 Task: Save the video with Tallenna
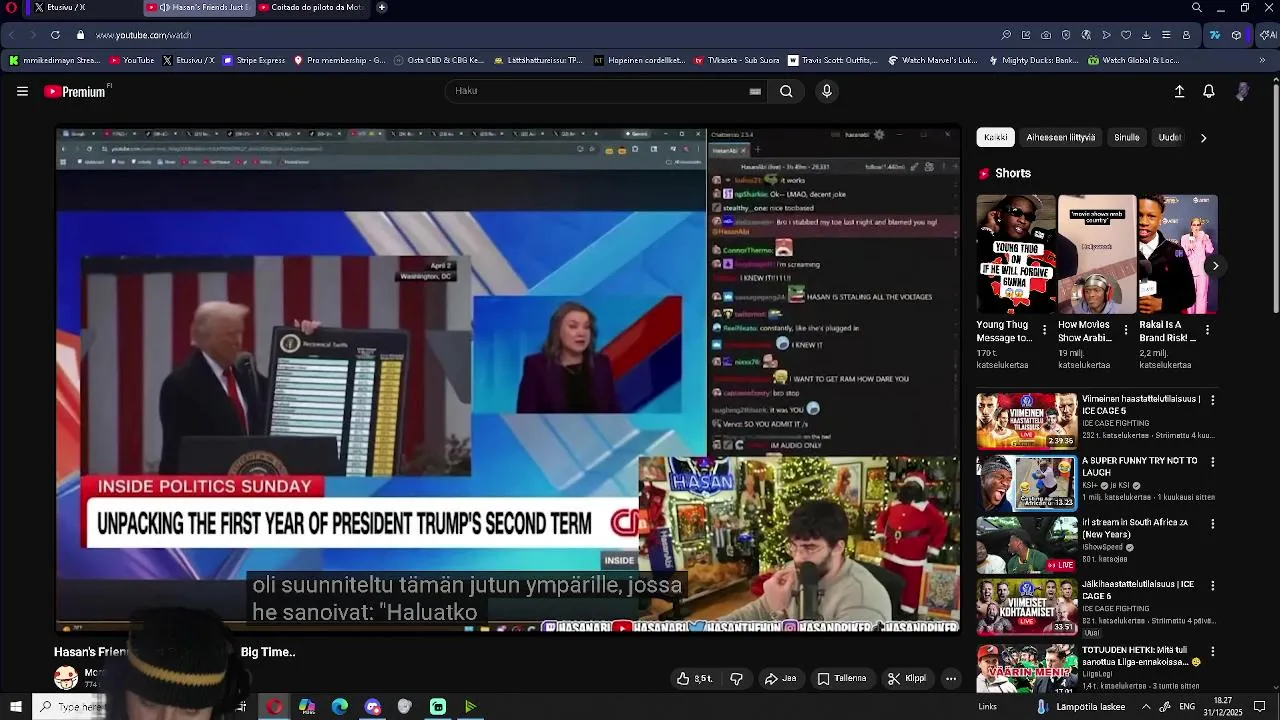click(842, 678)
